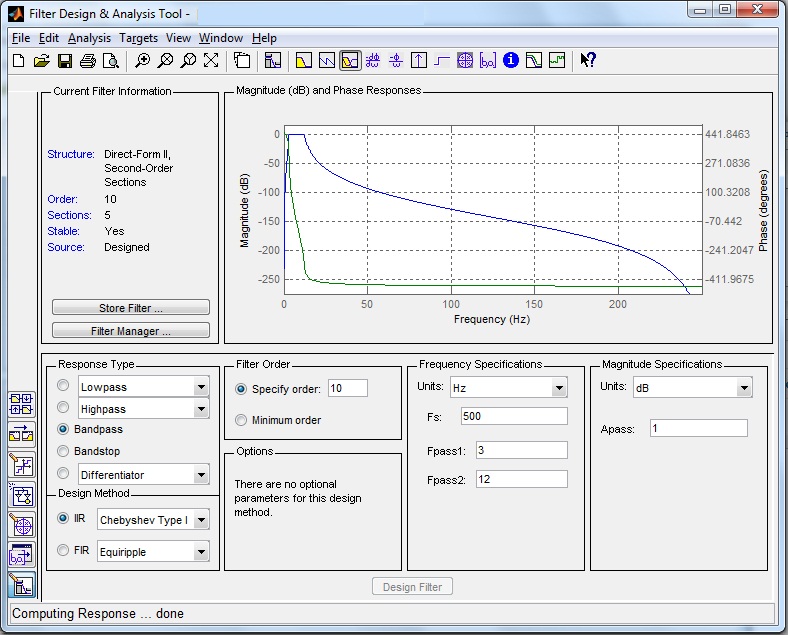
Task: Open the Targets menu
Action: point(138,38)
